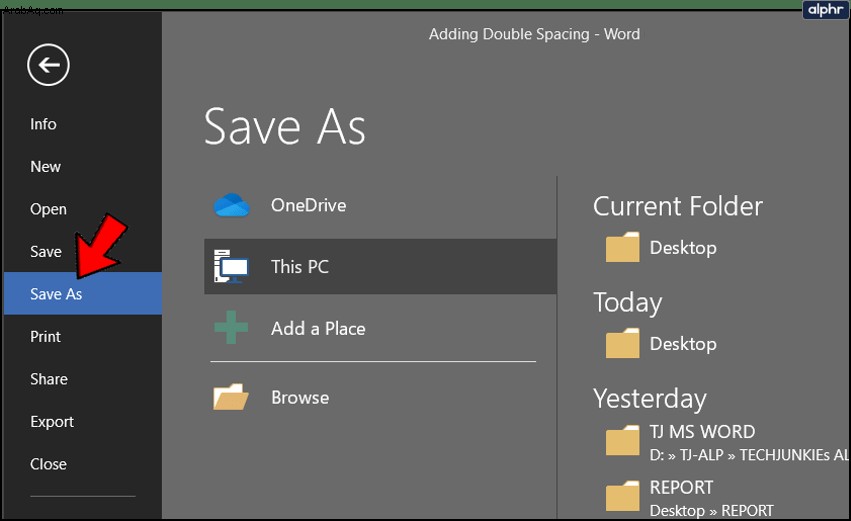Open the Desktop entry under Current Folder
The width and height of the screenshot is (851, 521).
tap(683, 247)
